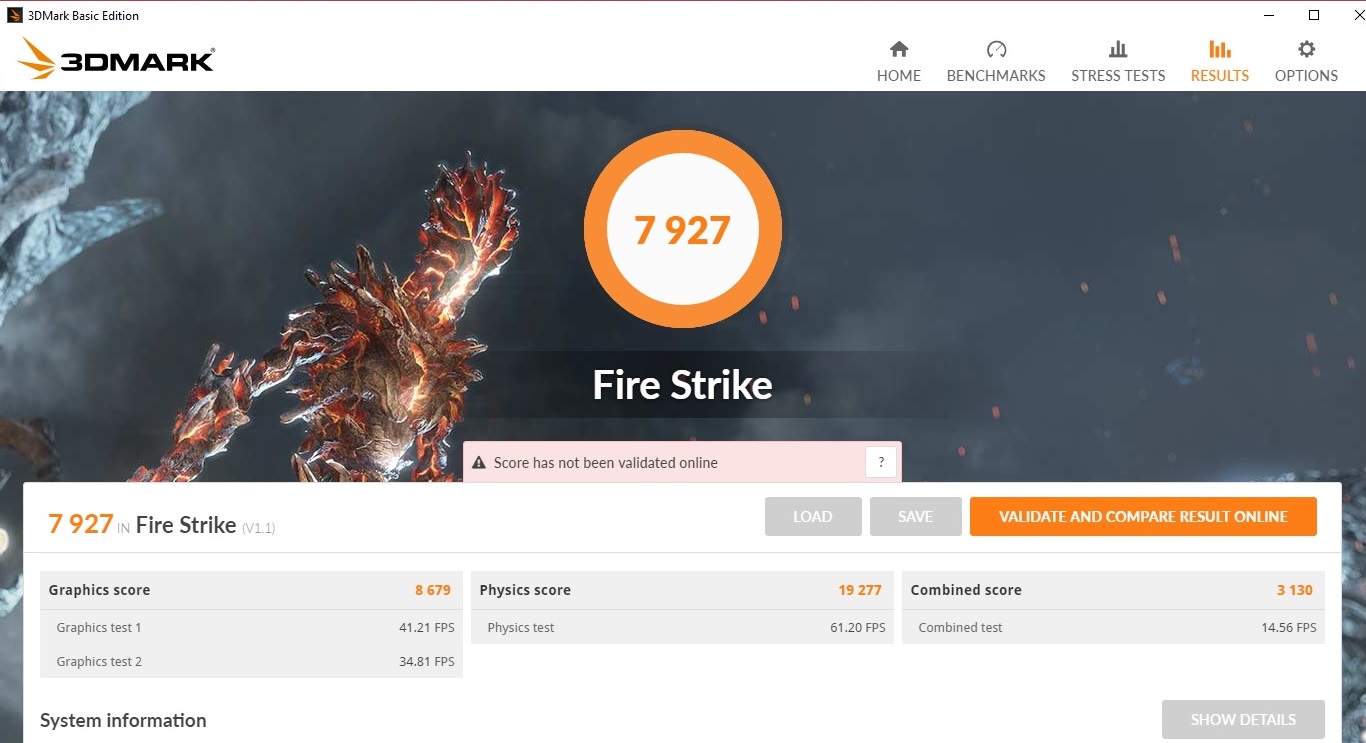Click the LOAD button
Screen dimensions: 1366x743
click(x=813, y=517)
